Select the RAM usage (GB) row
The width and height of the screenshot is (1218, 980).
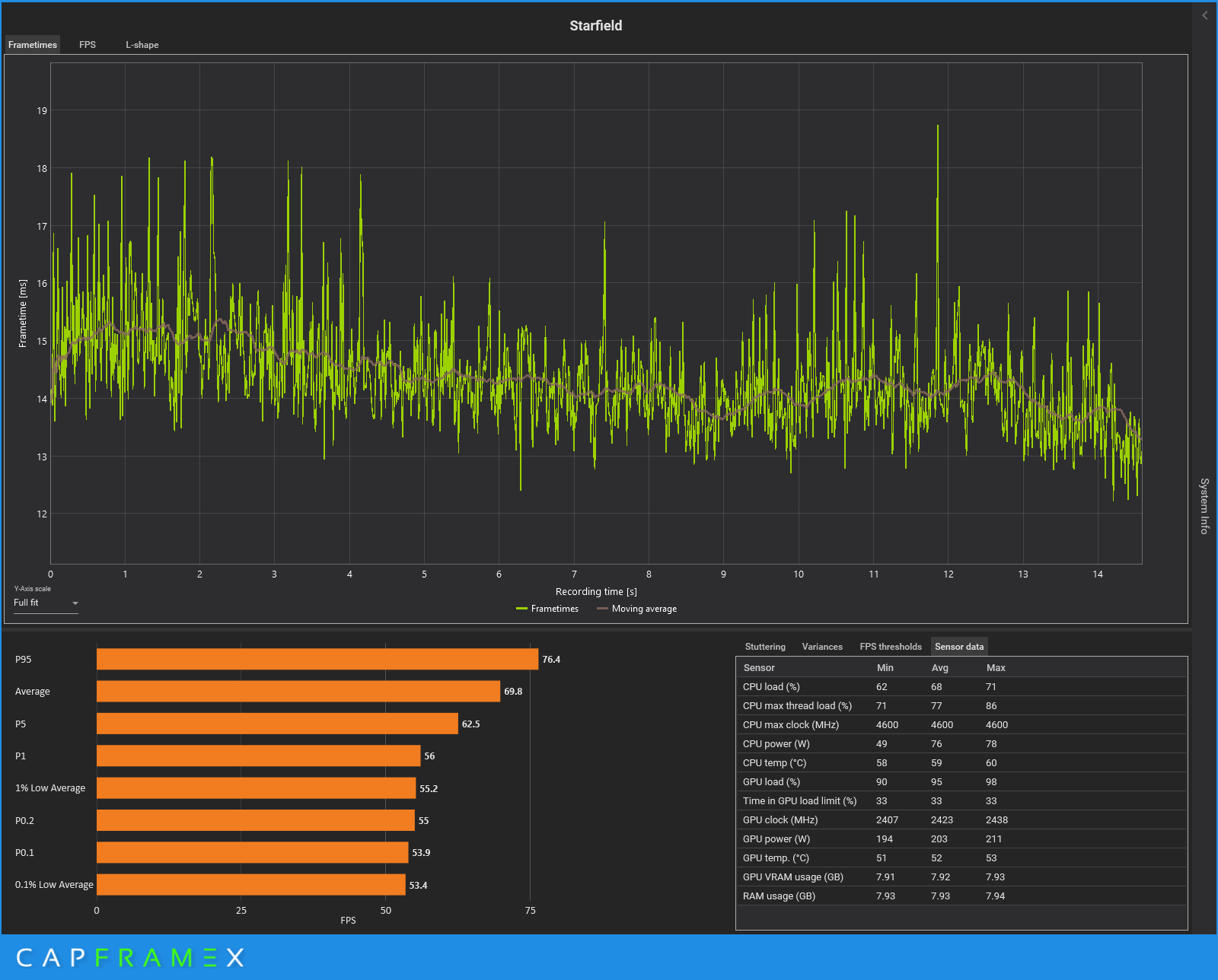tap(961, 896)
